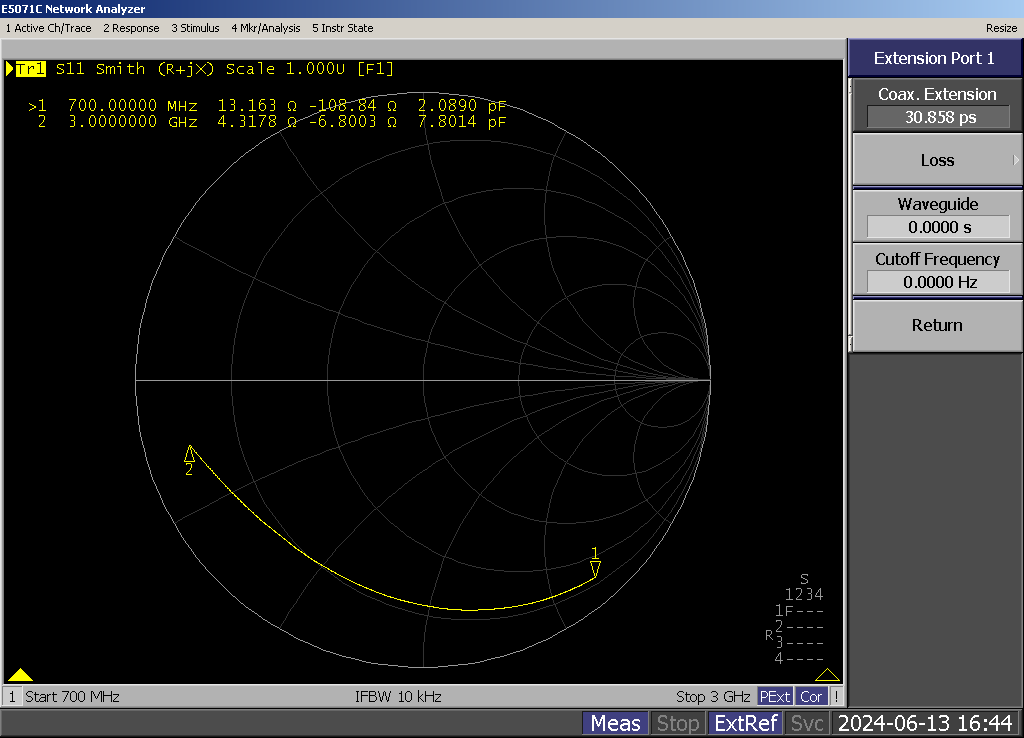Click the PExt port extension status indicator
The width and height of the screenshot is (1024, 738).
coord(775,696)
